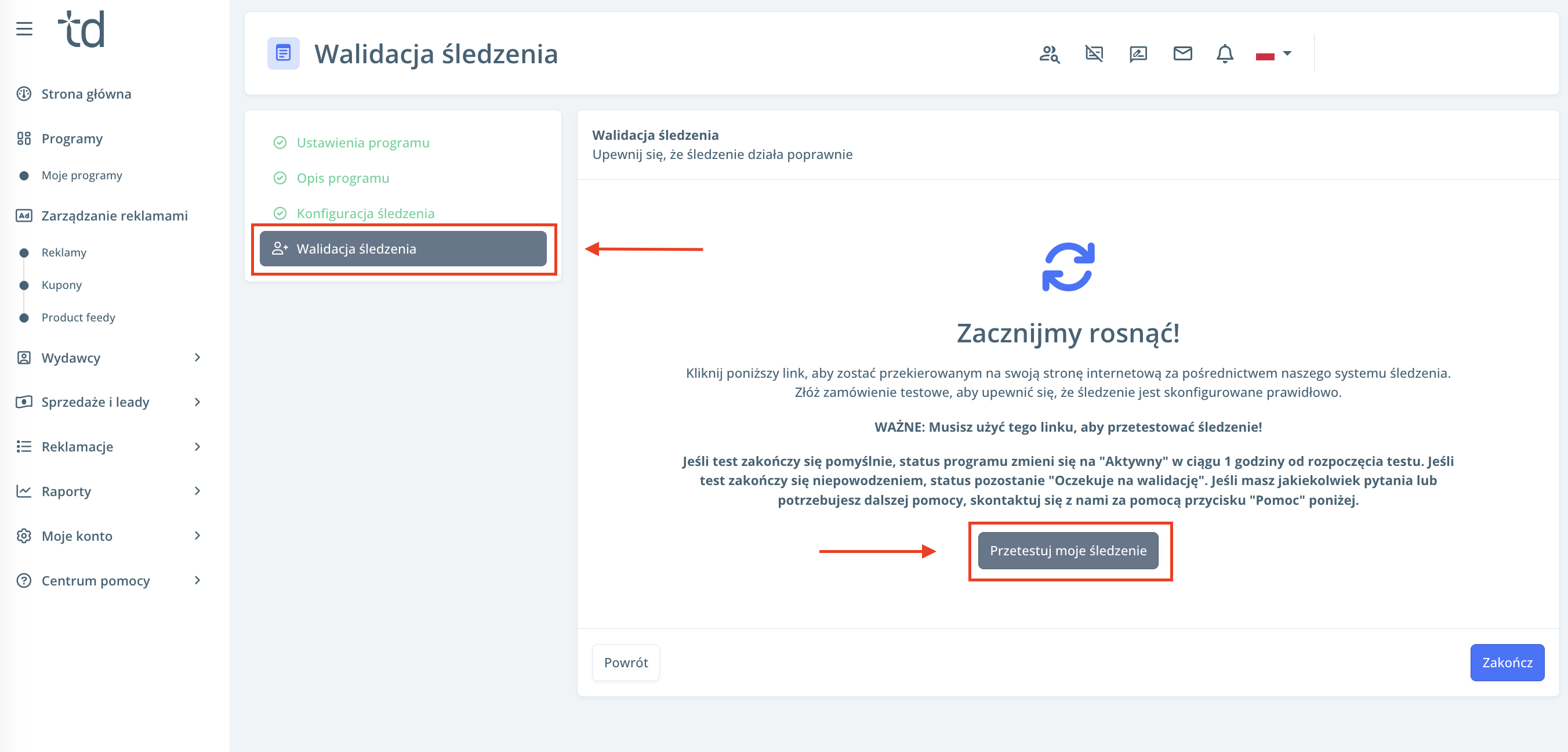Viewport: 1568px width, 752px height.
Task: Click the Zarządzanie reklamami Ad icon
Action: [24, 215]
